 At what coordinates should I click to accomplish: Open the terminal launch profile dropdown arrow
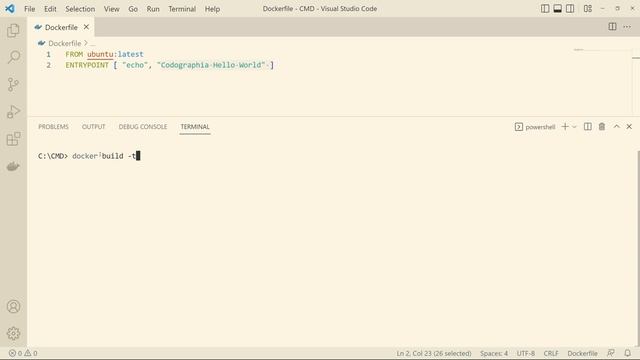(574, 127)
